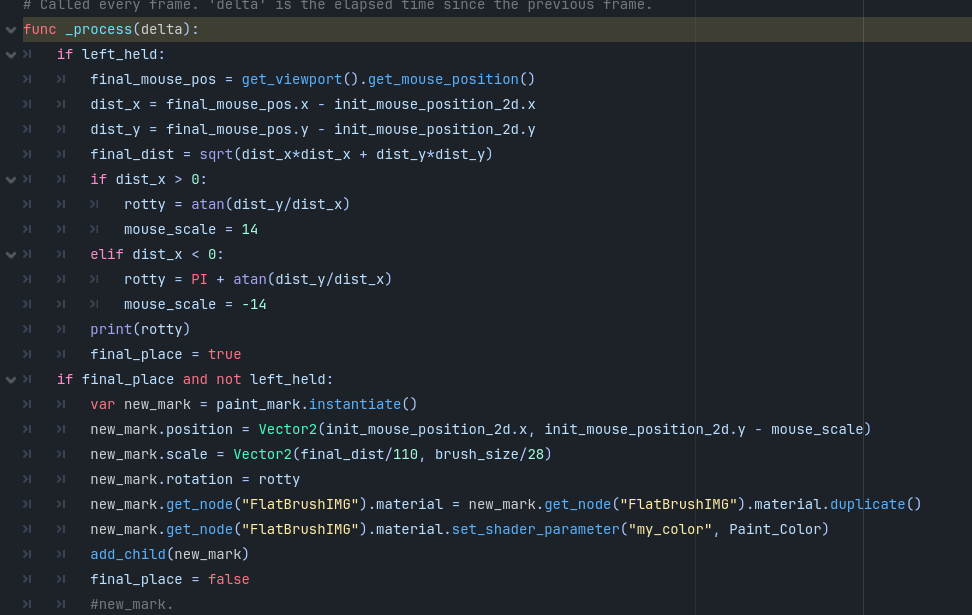Click the '#new_mark.' comment line
The height and width of the screenshot is (615, 972).
tap(131, 604)
